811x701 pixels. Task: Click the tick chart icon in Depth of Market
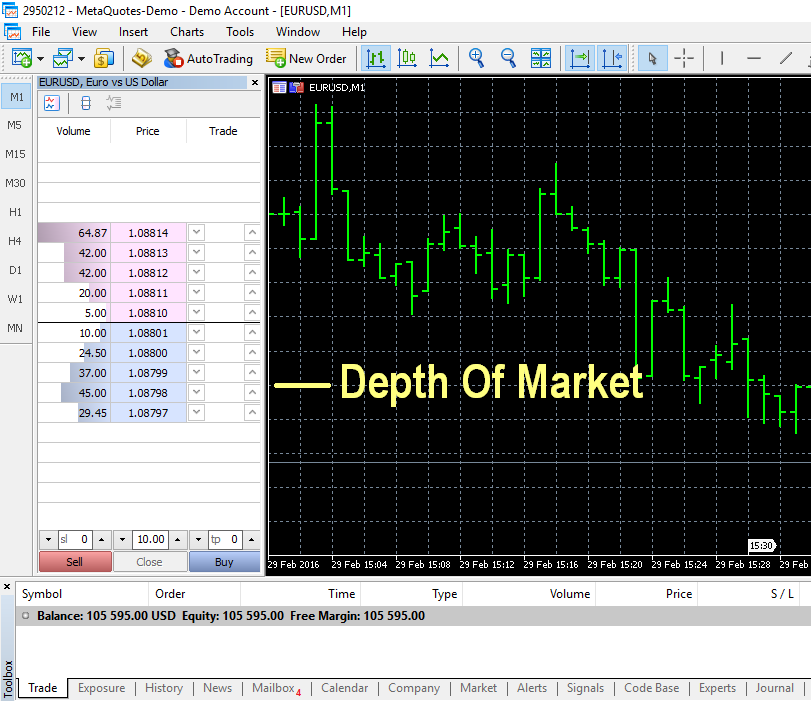click(52, 103)
